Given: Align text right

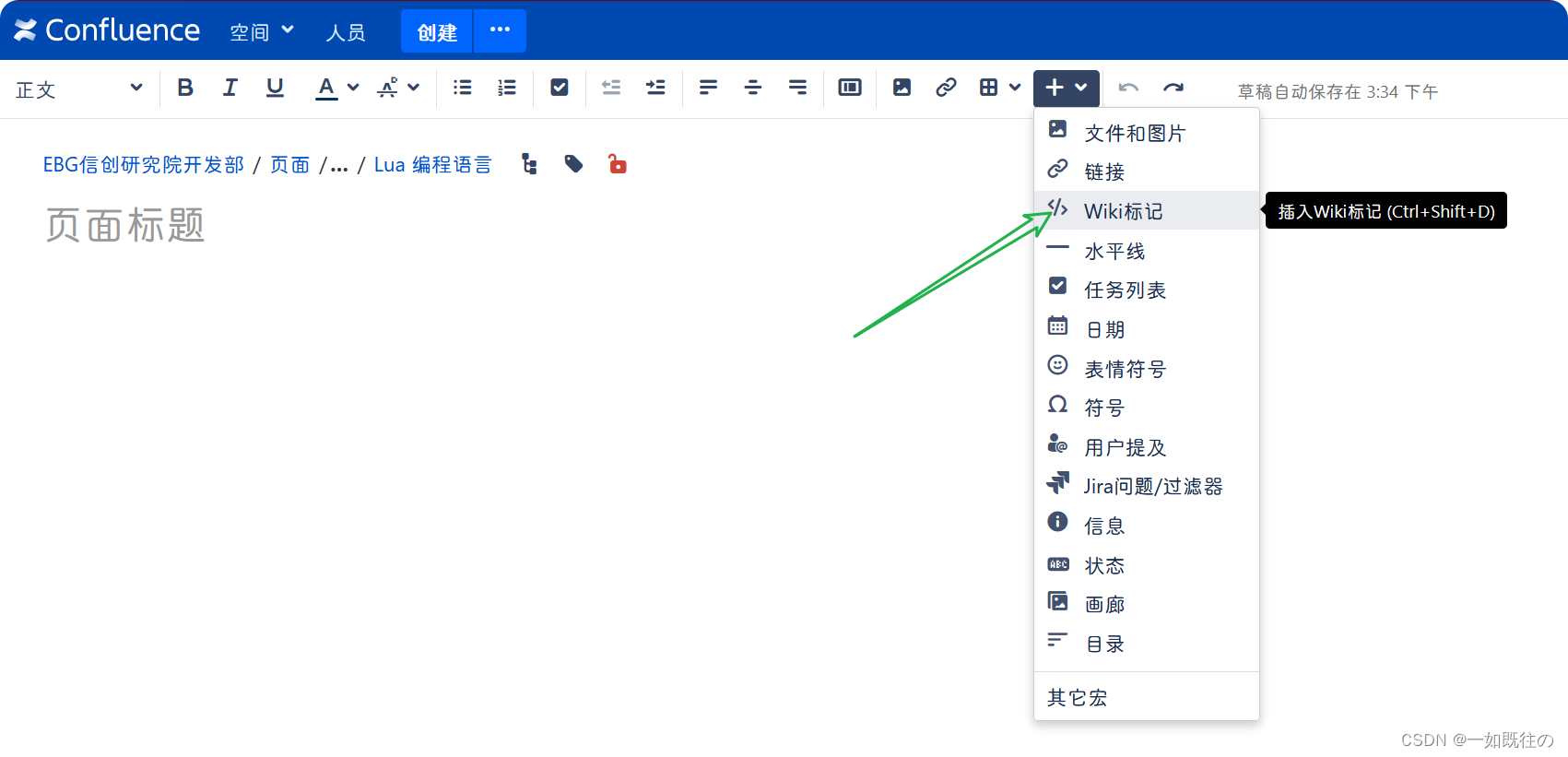Looking at the screenshot, I should pos(797,88).
